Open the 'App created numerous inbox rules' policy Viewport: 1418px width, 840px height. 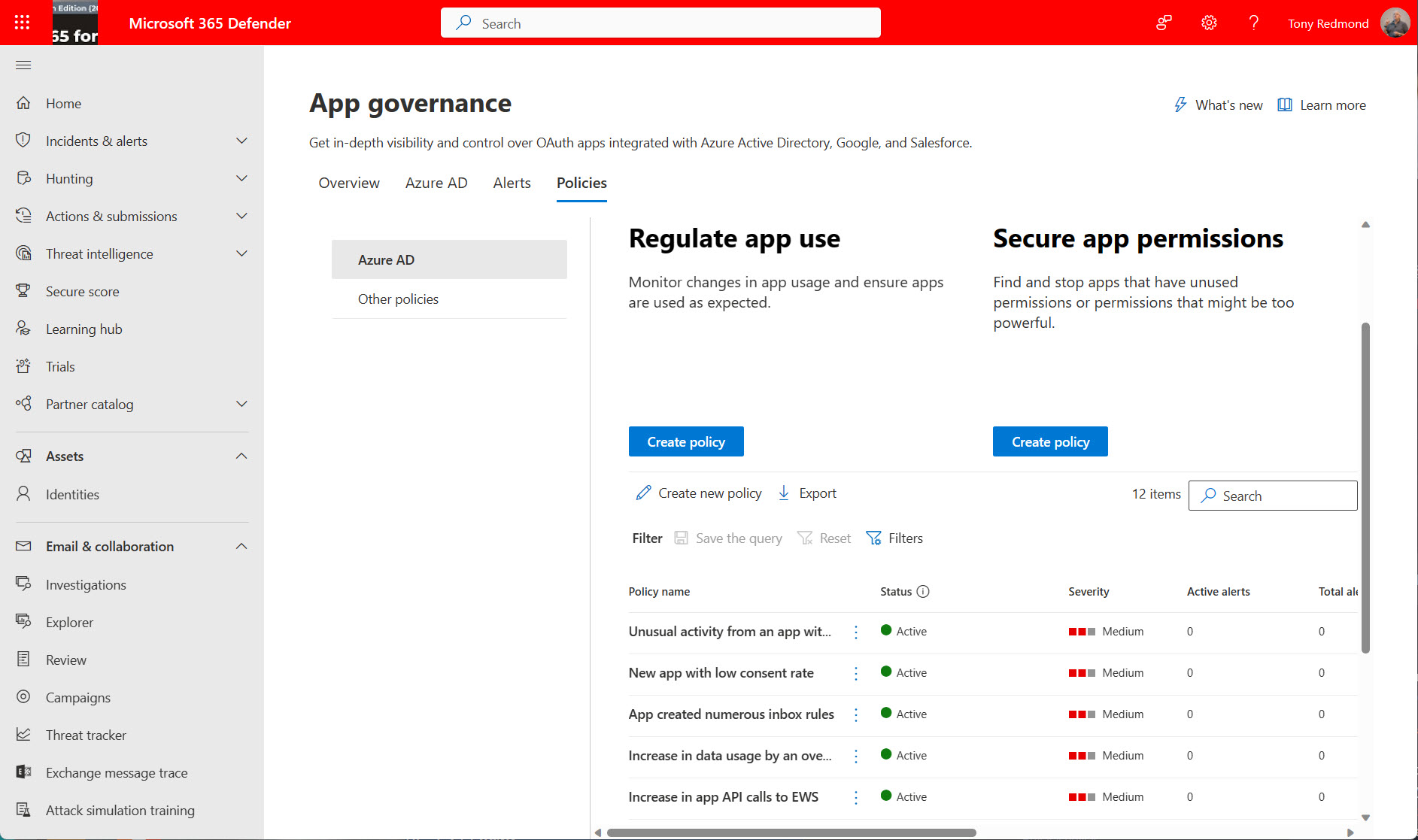tap(731, 714)
